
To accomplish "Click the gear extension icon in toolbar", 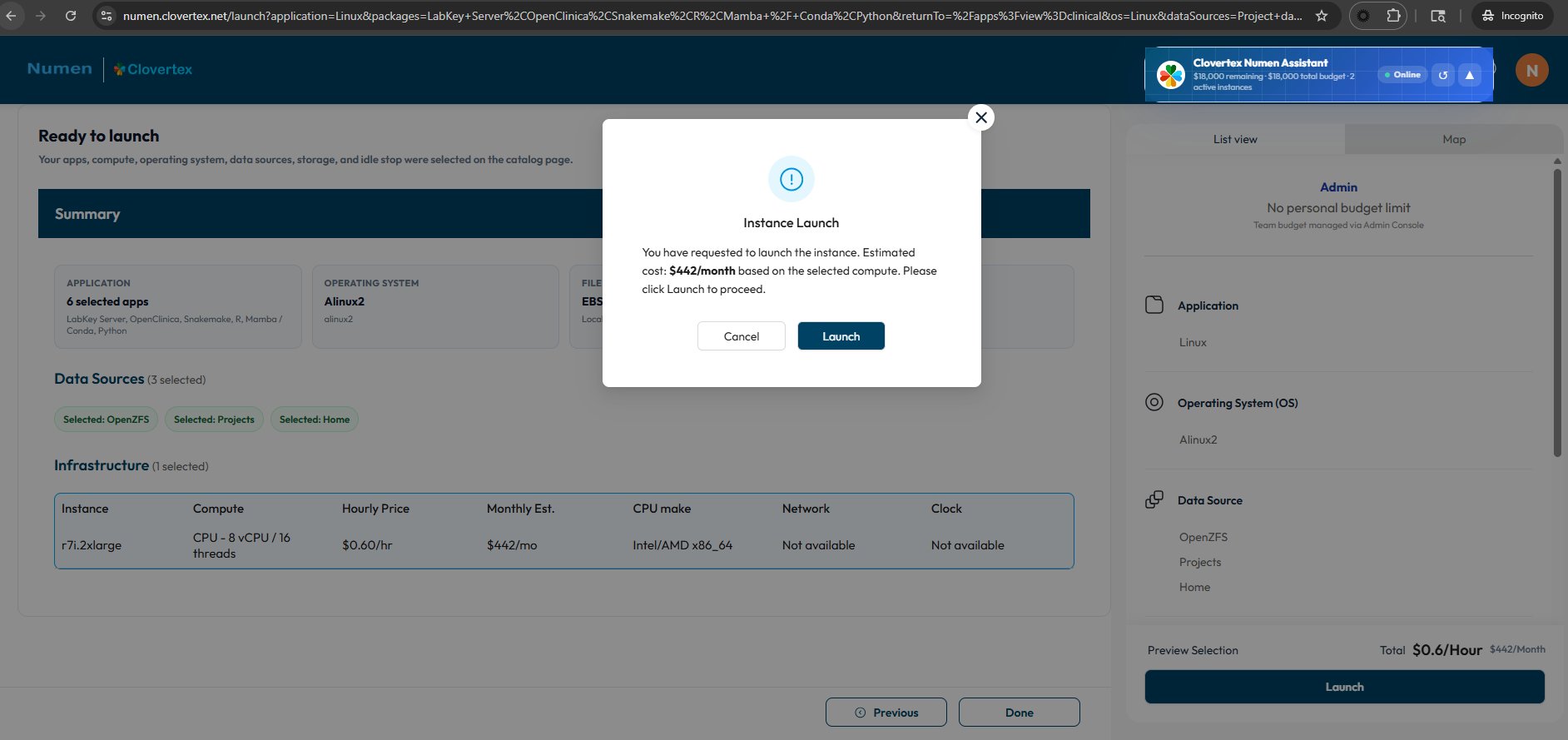I will coord(1363,16).
